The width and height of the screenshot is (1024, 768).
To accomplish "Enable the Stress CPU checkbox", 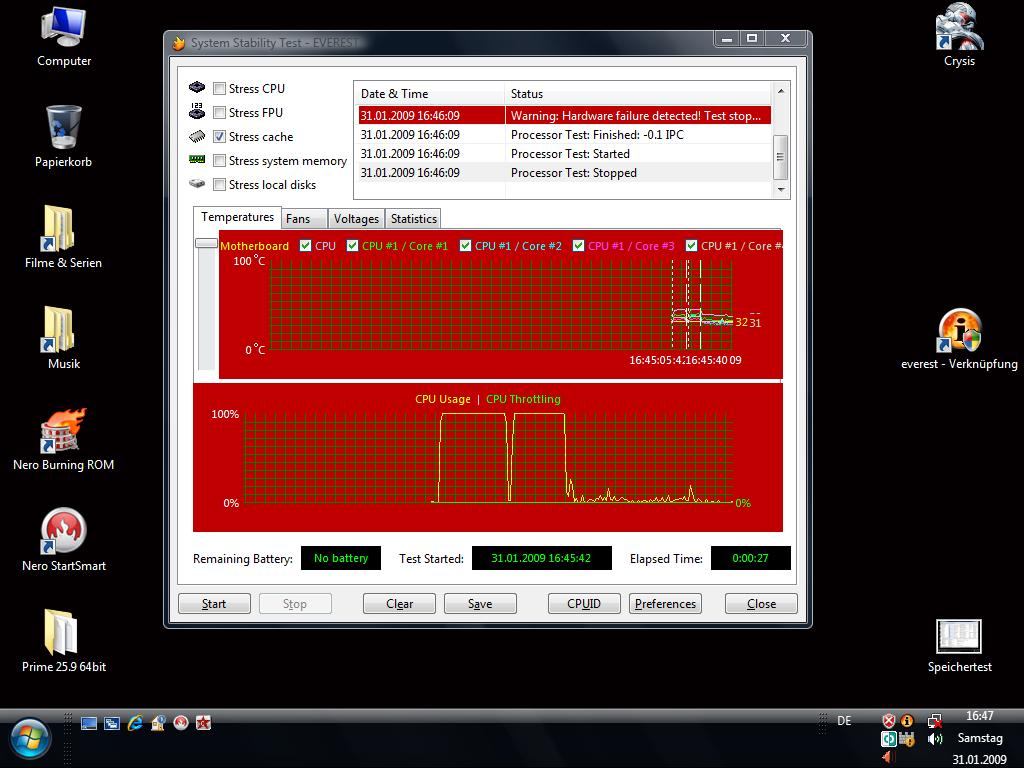I will click(x=220, y=89).
